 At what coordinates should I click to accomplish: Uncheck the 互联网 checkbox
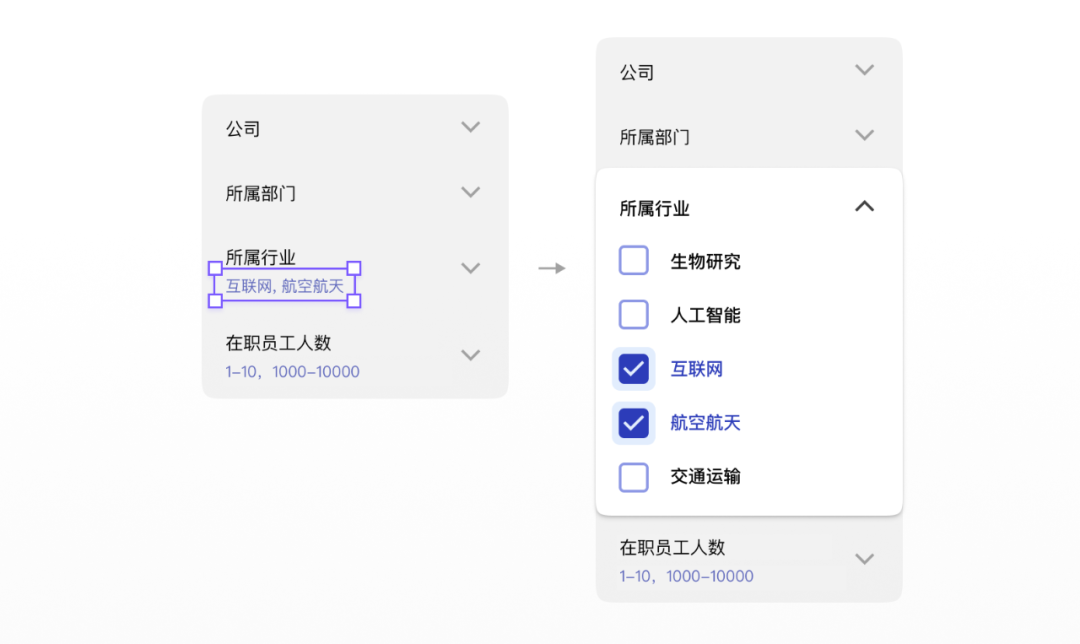point(634,369)
